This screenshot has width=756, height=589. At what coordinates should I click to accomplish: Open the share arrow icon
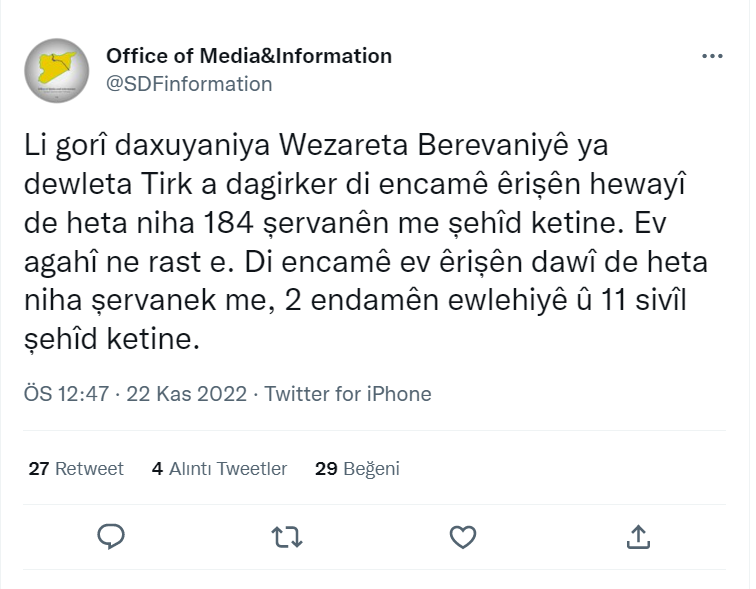637,537
